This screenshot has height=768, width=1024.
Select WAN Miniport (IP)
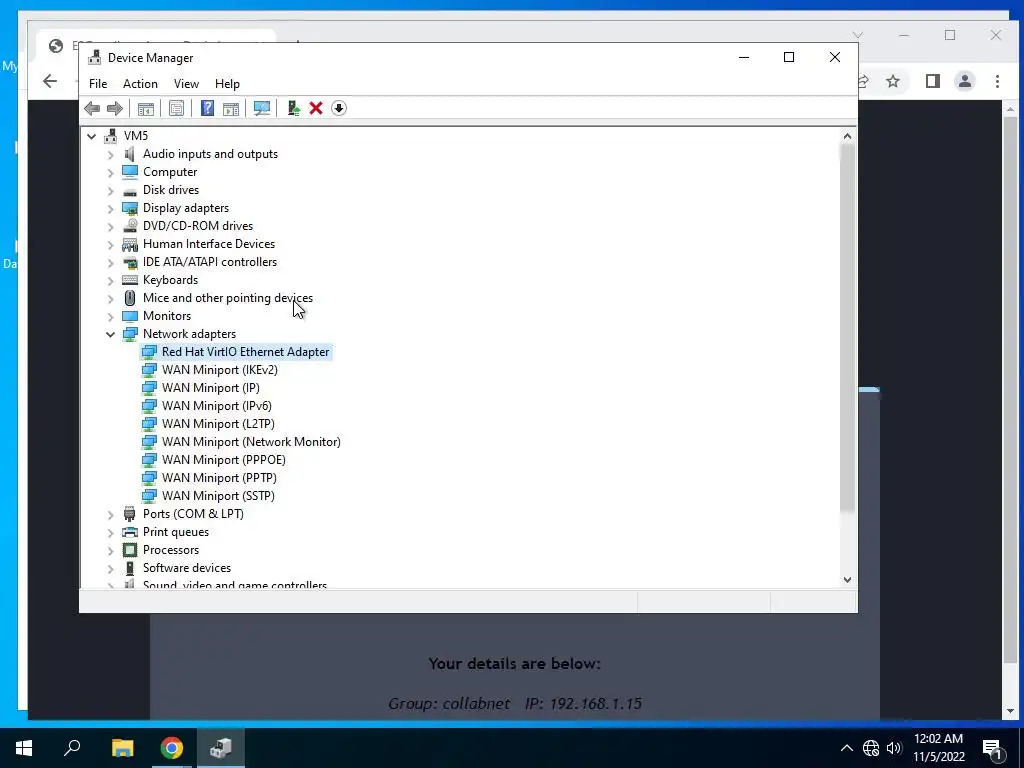pyautogui.click(x=210, y=388)
